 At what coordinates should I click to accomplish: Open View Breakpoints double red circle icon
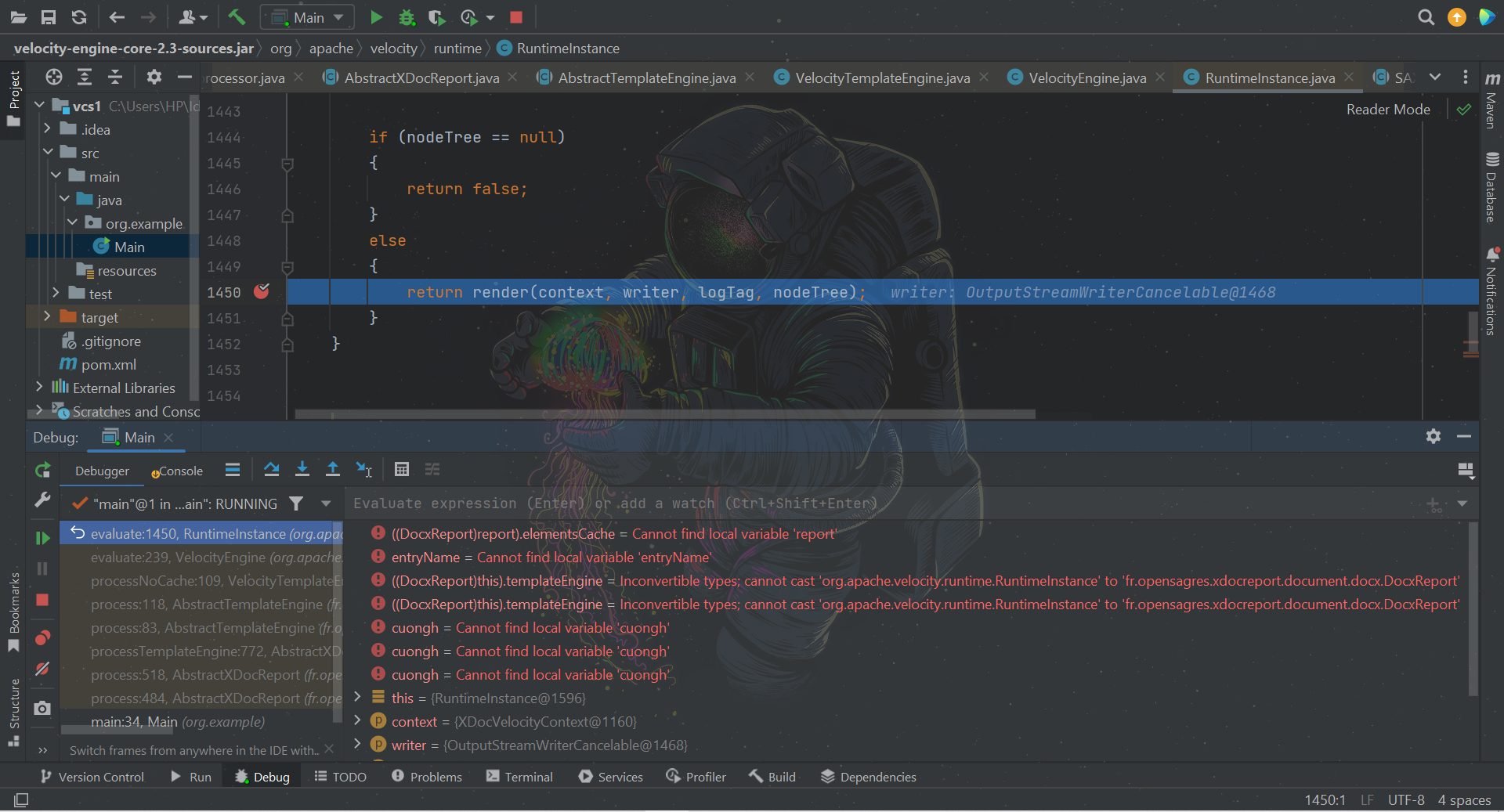tap(42, 638)
